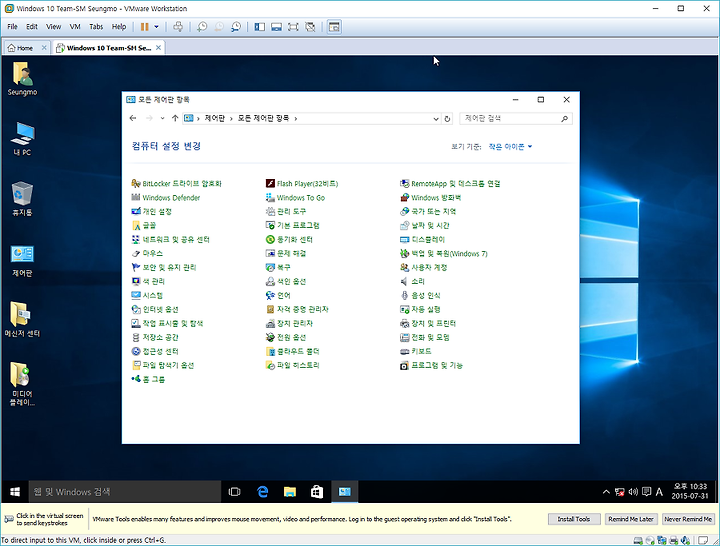The width and height of the screenshot is (720, 546).
Task: Show or hide the VMware library panel
Action: [x=260, y=27]
